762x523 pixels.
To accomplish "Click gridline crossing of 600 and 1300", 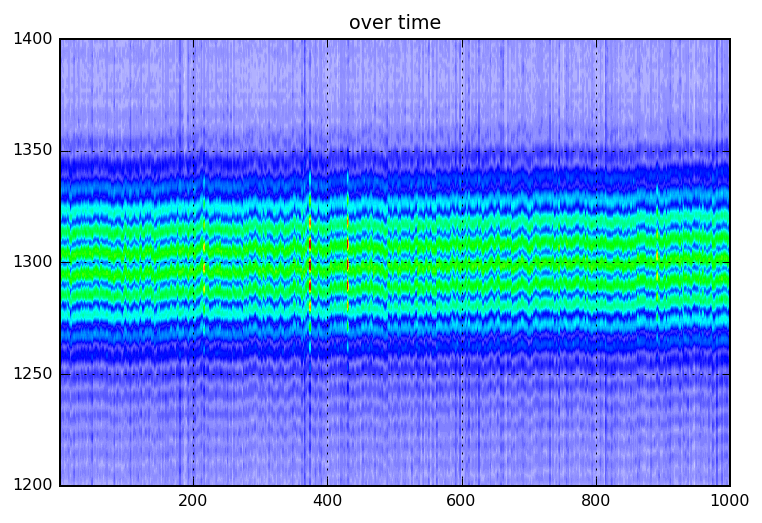I will pyautogui.click(x=462, y=262).
